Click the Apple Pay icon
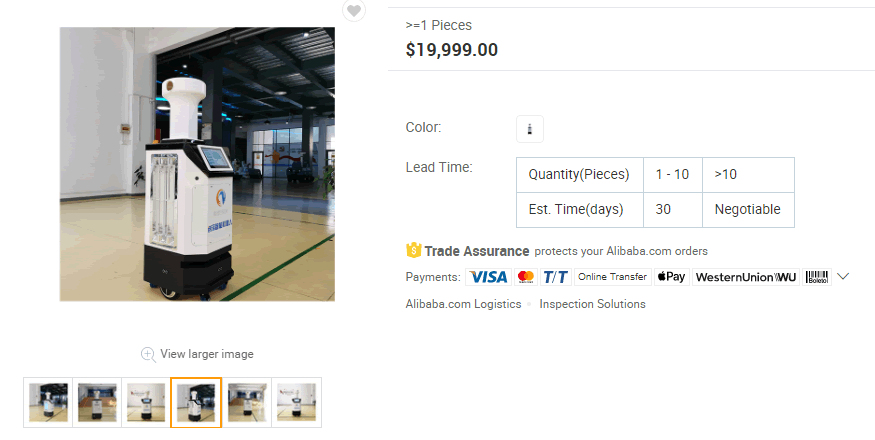 pyautogui.click(x=672, y=277)
